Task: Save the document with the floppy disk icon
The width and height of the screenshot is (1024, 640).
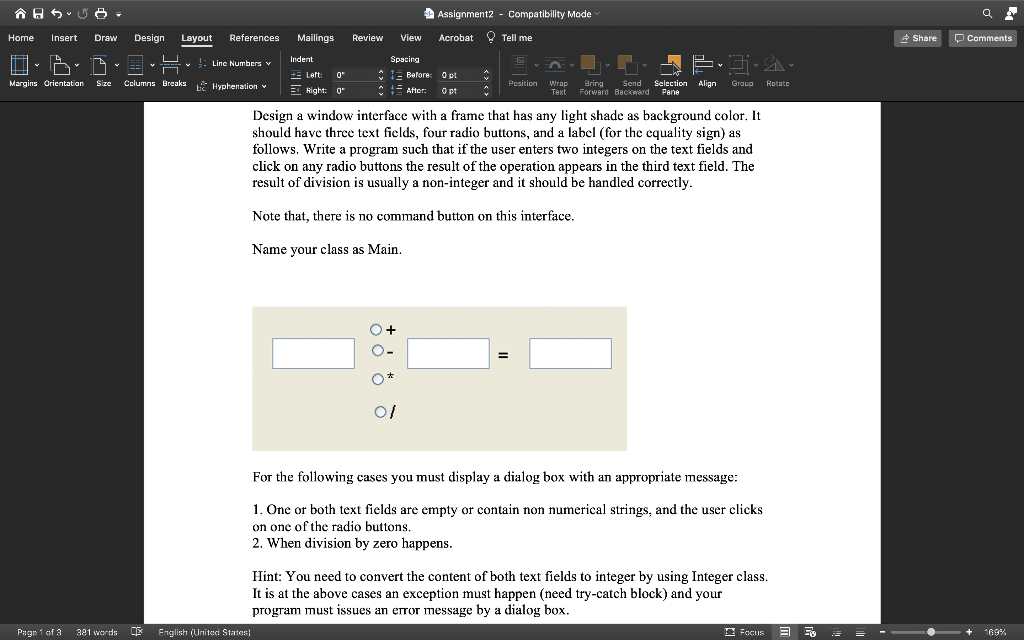Action: (38, 14)
